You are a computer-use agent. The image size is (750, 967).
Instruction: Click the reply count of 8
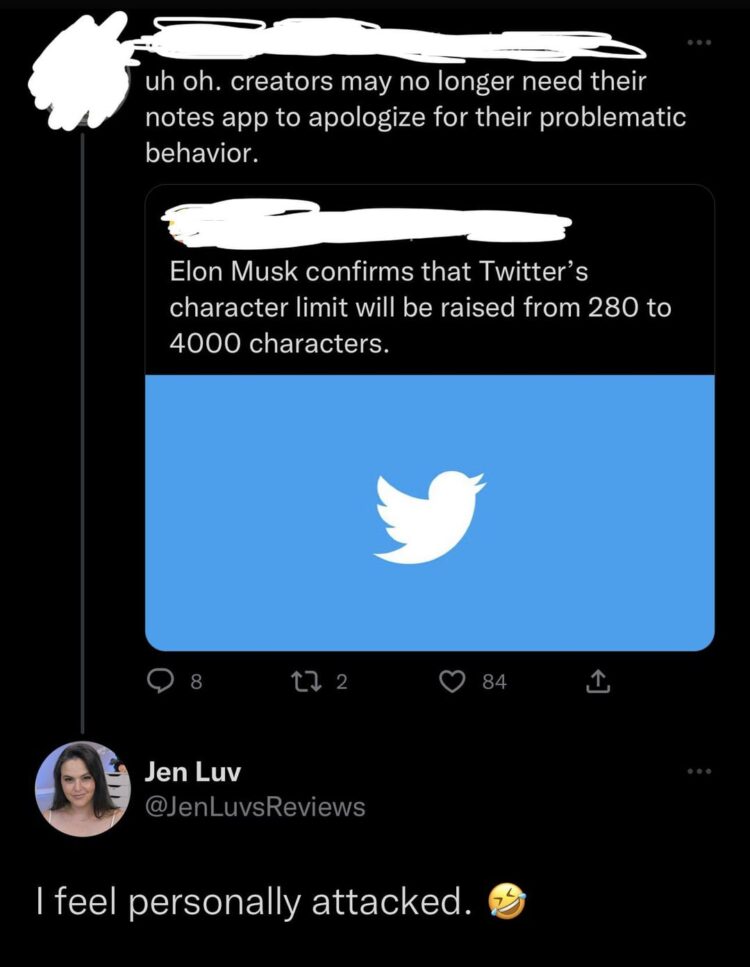coord(196,682)
